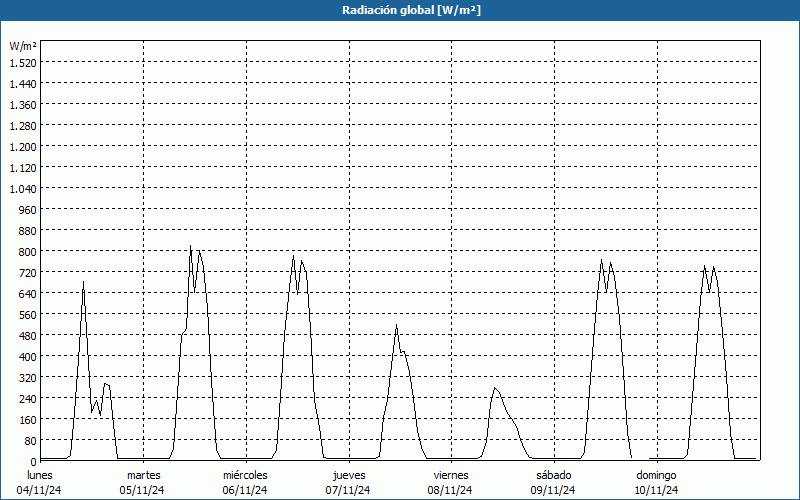
Task: Click the 1.040 y-axis value
Action: click(23, 189)
